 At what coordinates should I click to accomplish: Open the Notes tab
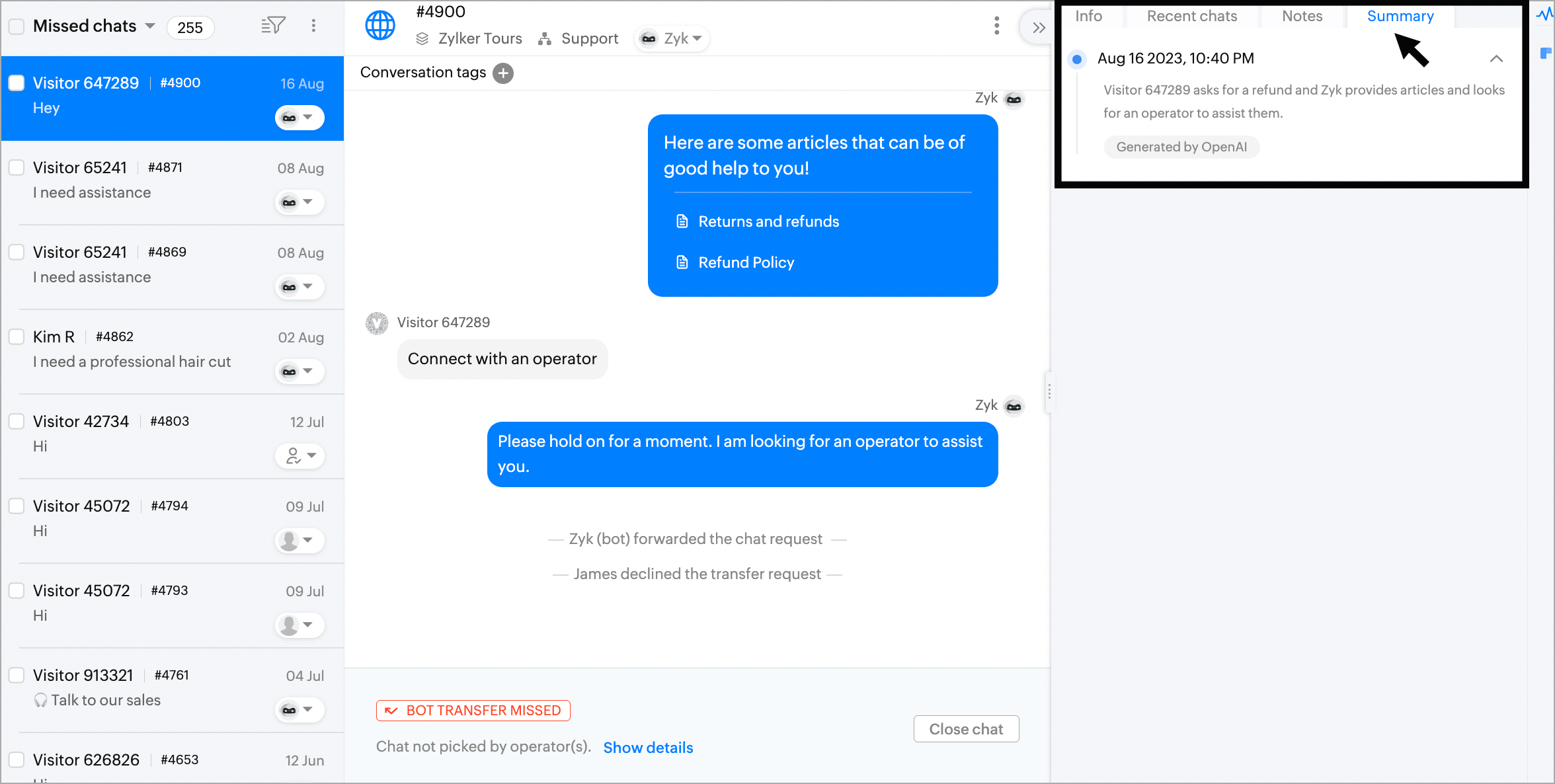click(x=1302, y=16)
